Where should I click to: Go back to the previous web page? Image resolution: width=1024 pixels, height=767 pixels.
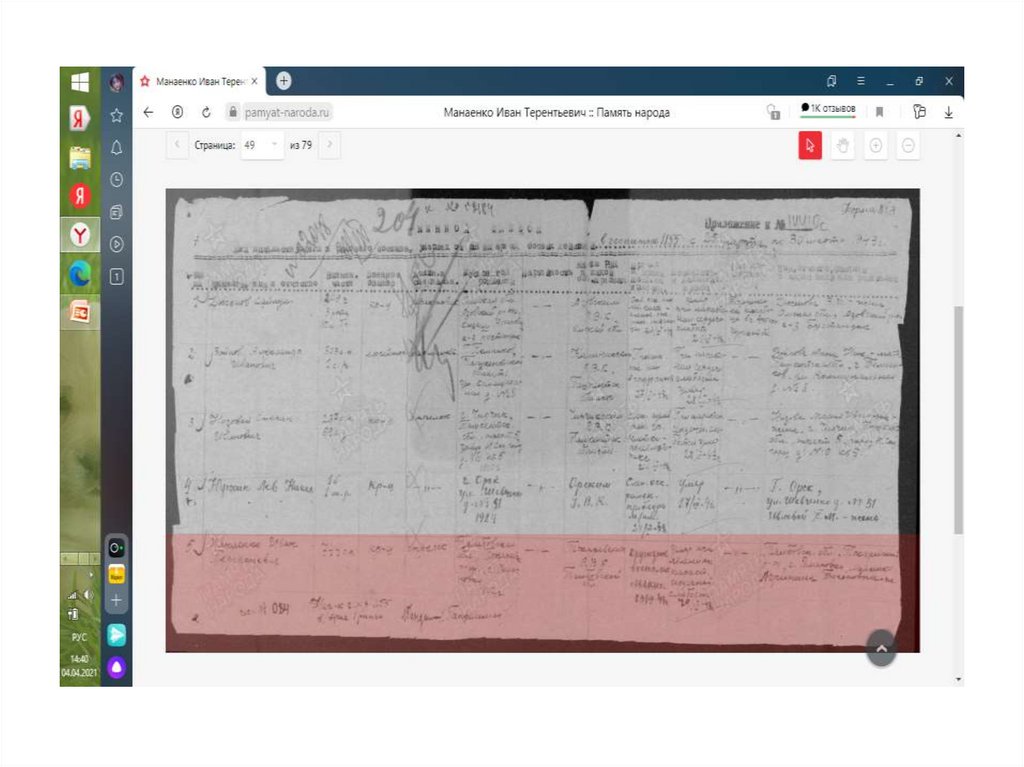[148, 112]
